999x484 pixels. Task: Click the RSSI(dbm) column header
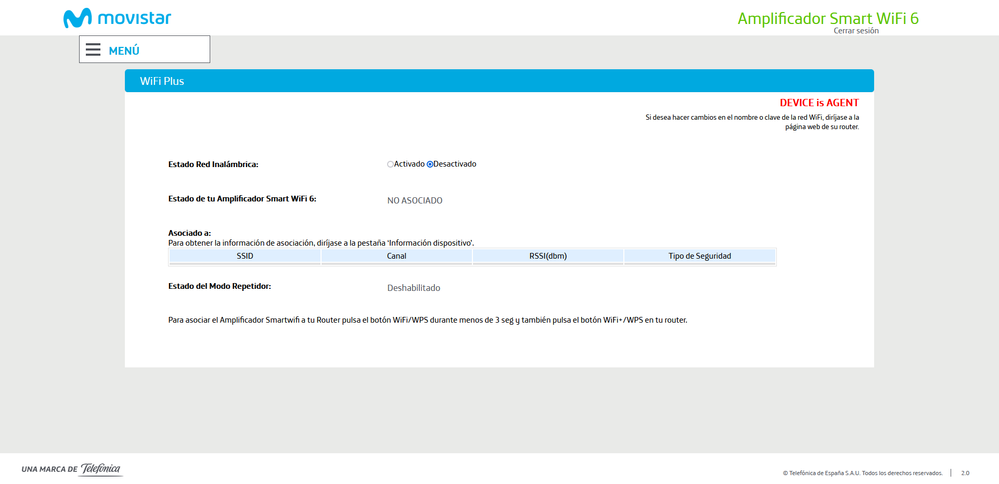[x=548, y=256]
